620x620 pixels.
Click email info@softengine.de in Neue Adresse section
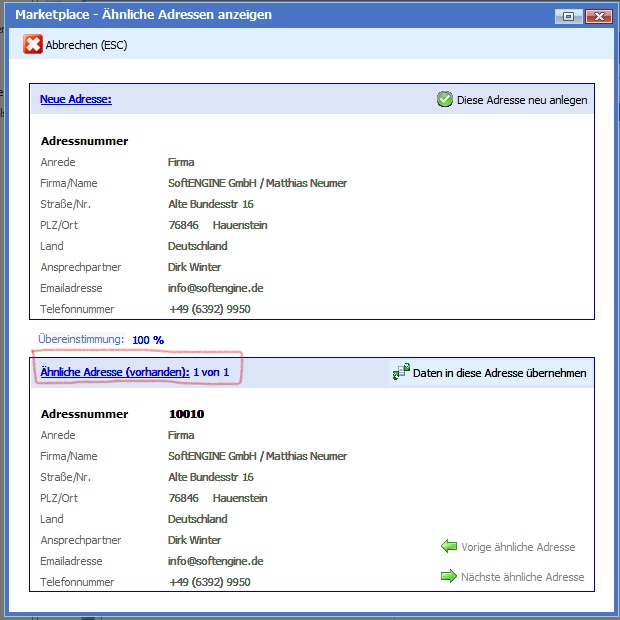point(215,288)
